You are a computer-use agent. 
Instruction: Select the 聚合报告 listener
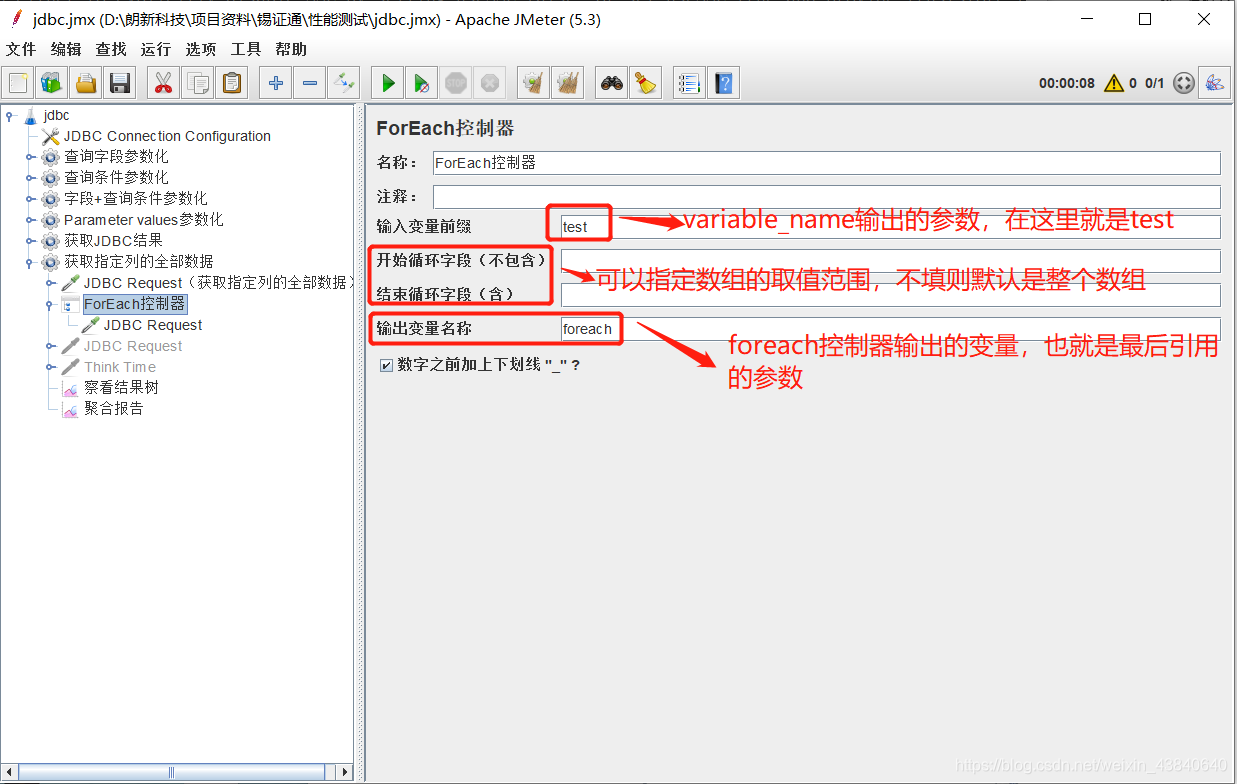point(113,409)
